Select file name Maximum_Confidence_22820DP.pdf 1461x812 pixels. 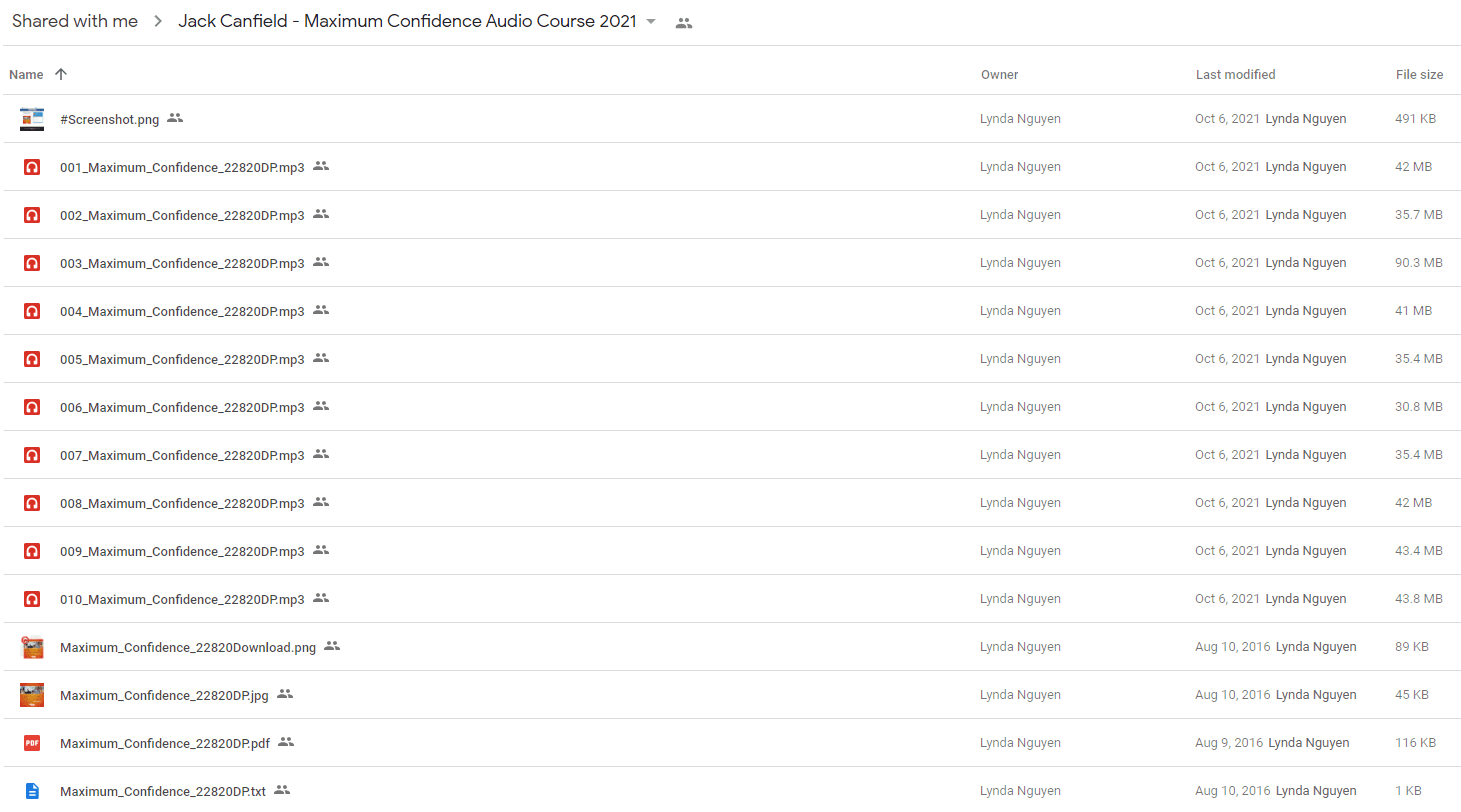click(165, 743)
